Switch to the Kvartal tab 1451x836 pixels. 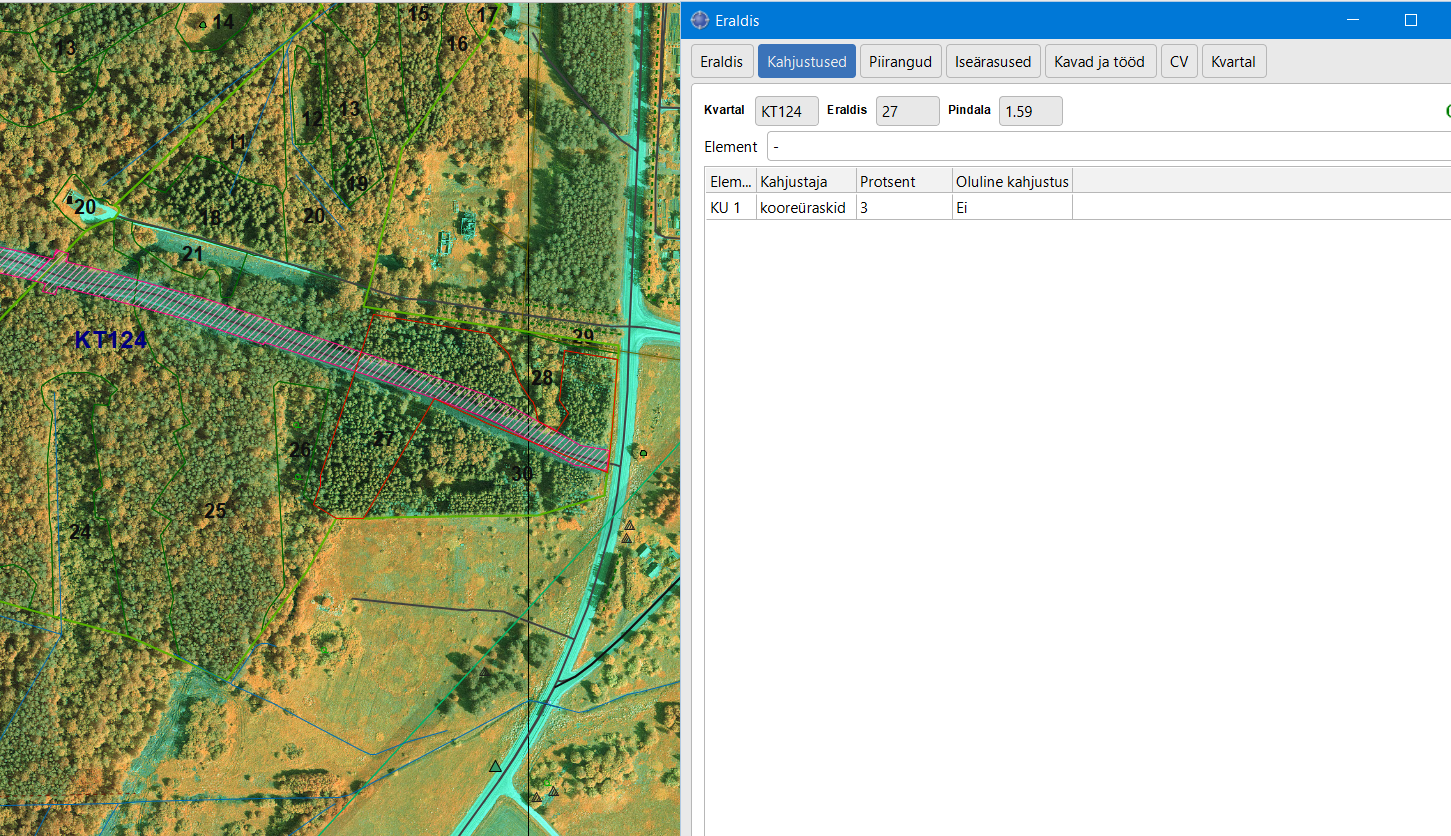click(1233, 61)
